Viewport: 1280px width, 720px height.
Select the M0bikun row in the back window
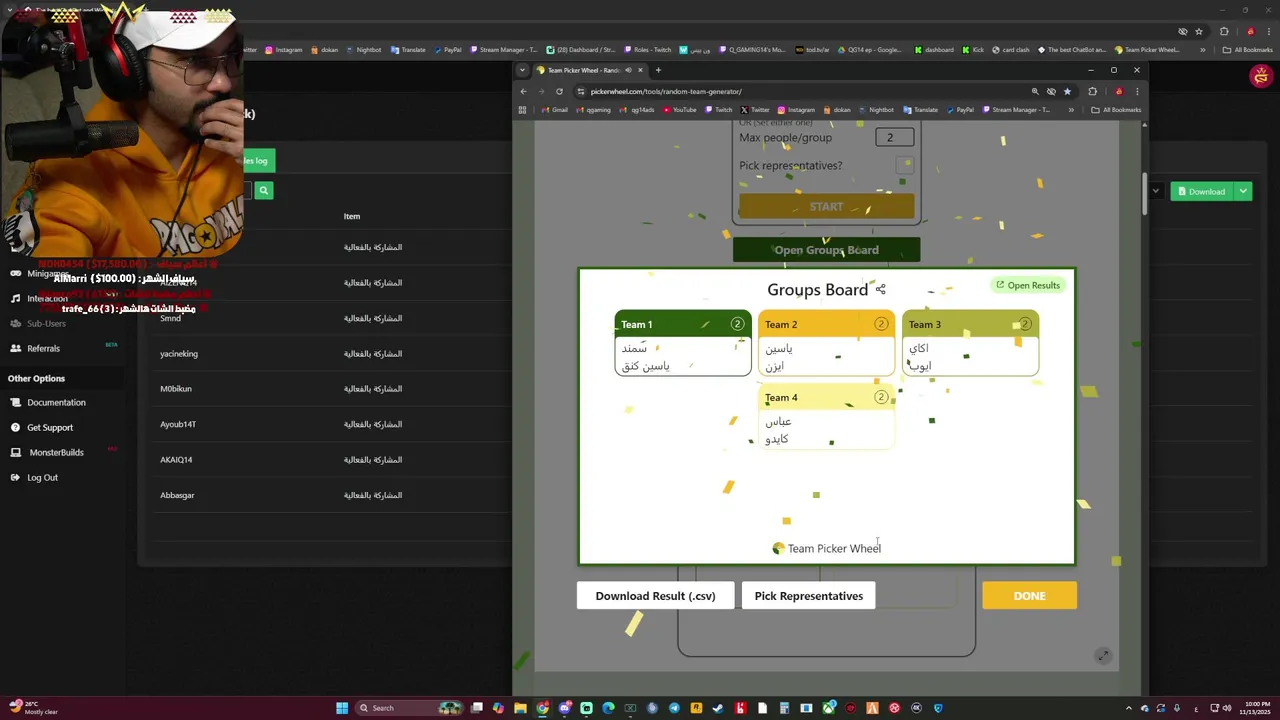click(330, 389)
